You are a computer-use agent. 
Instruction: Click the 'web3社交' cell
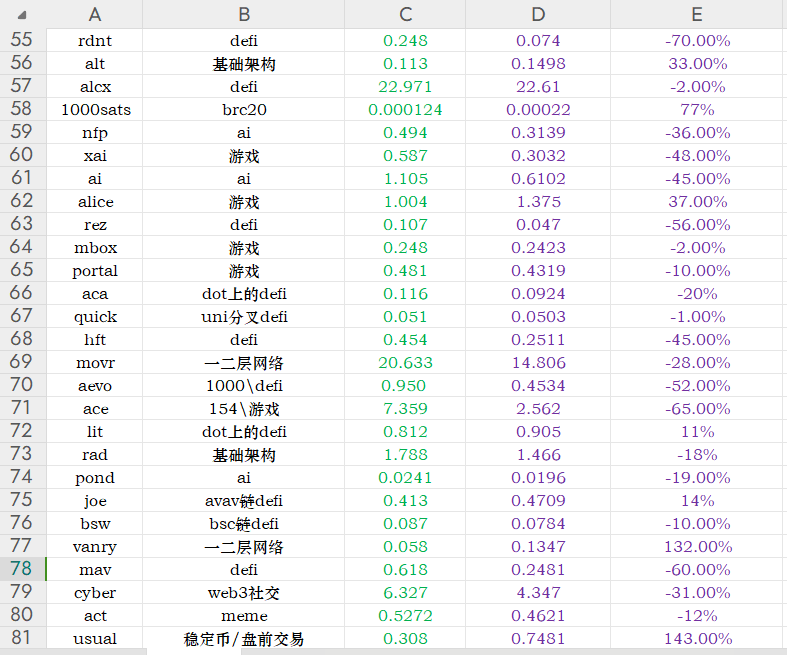[243, 592]
